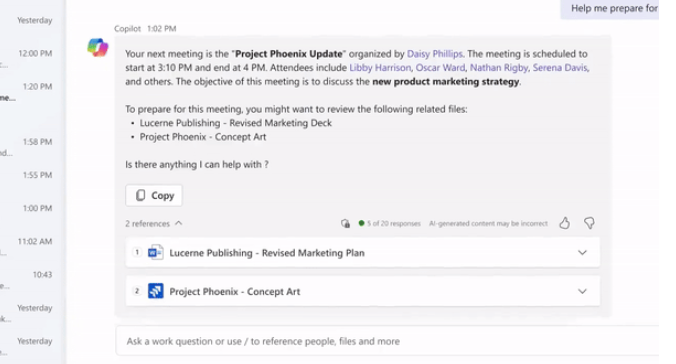
Task: Open Lucerne Publishing - Revised Marketing Plan reference
Action: pyautogui.click(x=363, y=252)
